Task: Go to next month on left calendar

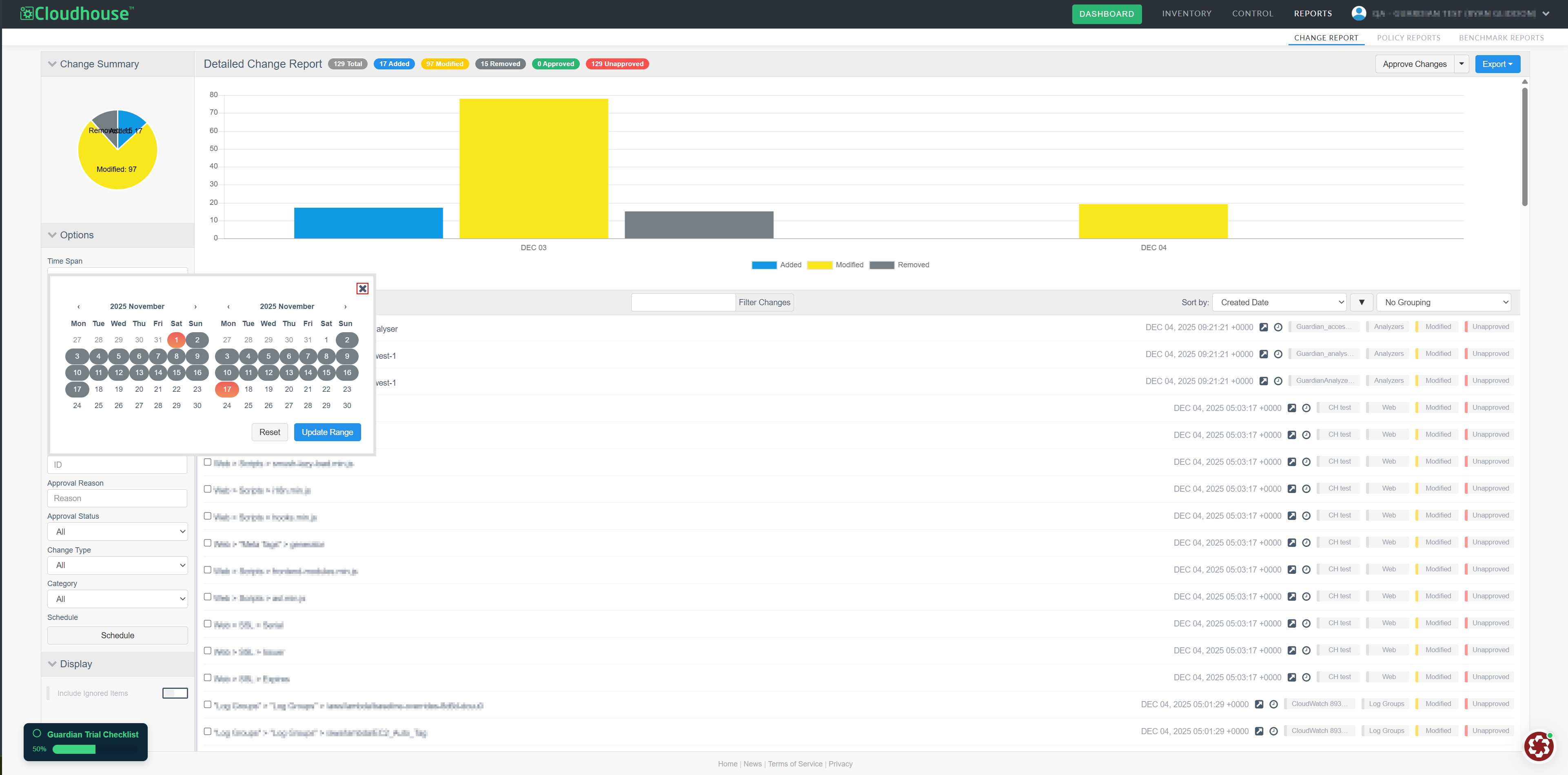Action: [195, 307]
